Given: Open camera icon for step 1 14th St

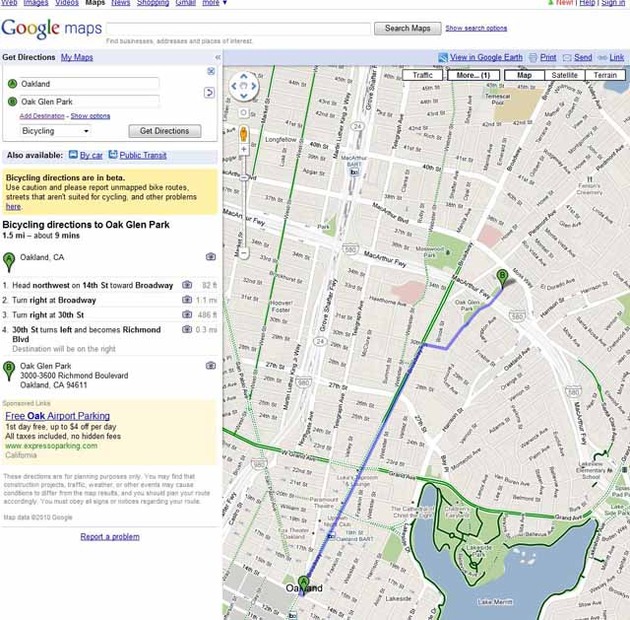Looking at the screenshot, I should 187,285.
